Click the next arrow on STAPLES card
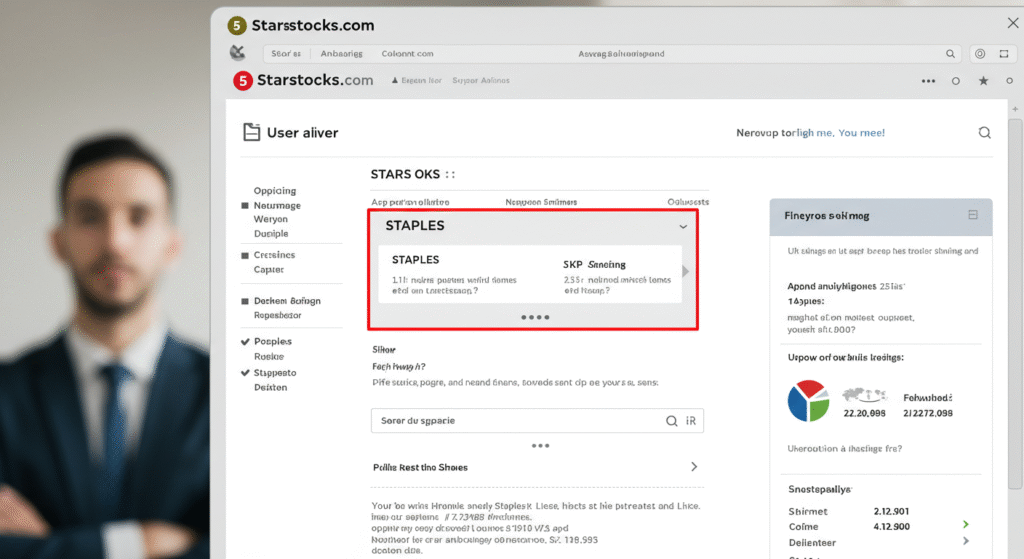The width and height of the screenshot is (1024, 559). pyautogui.click(x=685, y=271)
